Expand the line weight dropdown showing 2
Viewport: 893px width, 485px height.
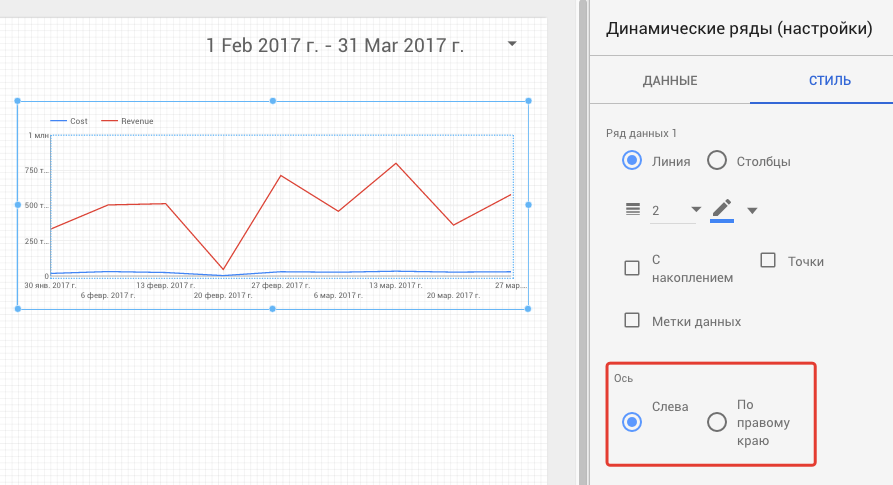pos(695,210)
